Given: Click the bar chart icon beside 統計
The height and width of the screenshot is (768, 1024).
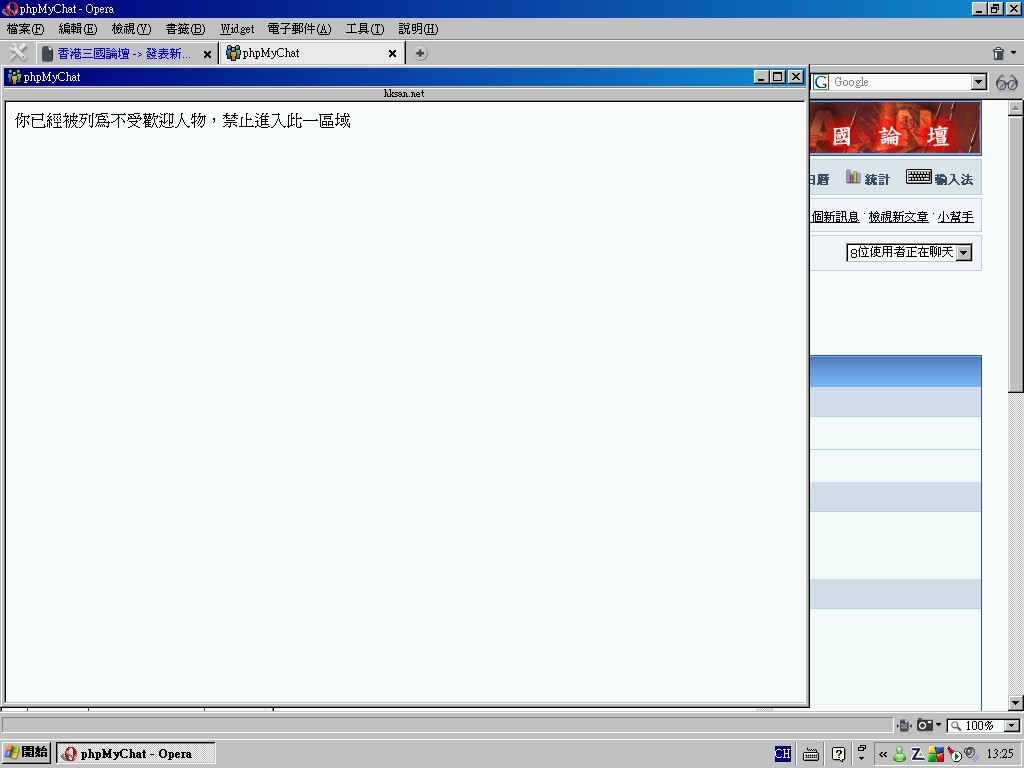Looking at the screenshot, I should pos(853,176).
